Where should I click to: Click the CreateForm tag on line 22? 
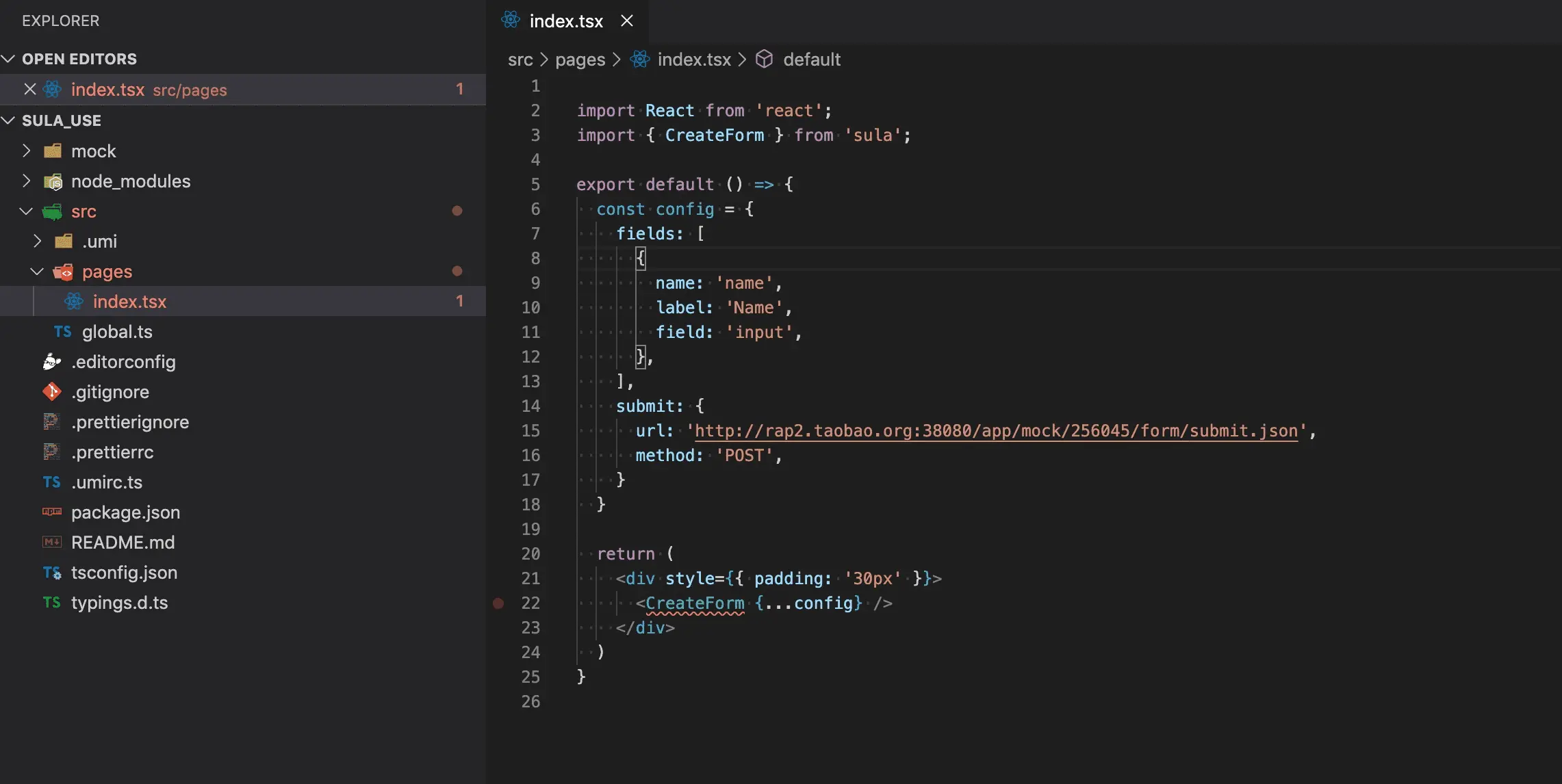(694, 603)
